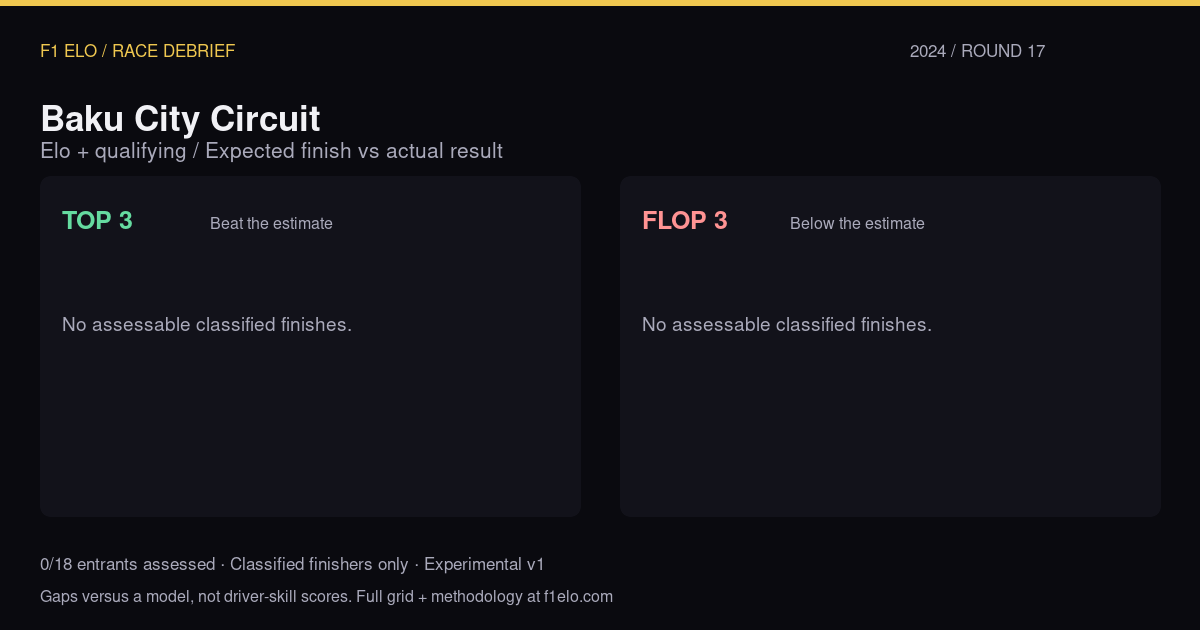The image size is (1200, 630).
Task: Click the 0/18 entrants assessed text
Action: pyautogui.click(x=127, y=565)
